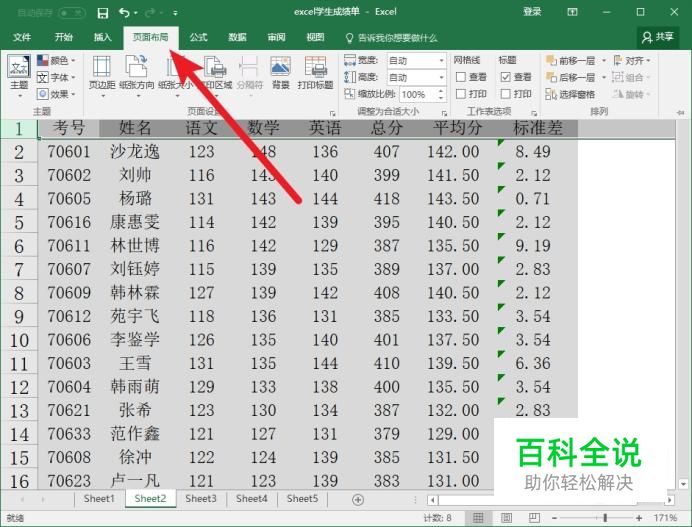692x527 pixels.
Task: Click the Print Titles (打印标题) icon
Action: (x=315, y=67)
